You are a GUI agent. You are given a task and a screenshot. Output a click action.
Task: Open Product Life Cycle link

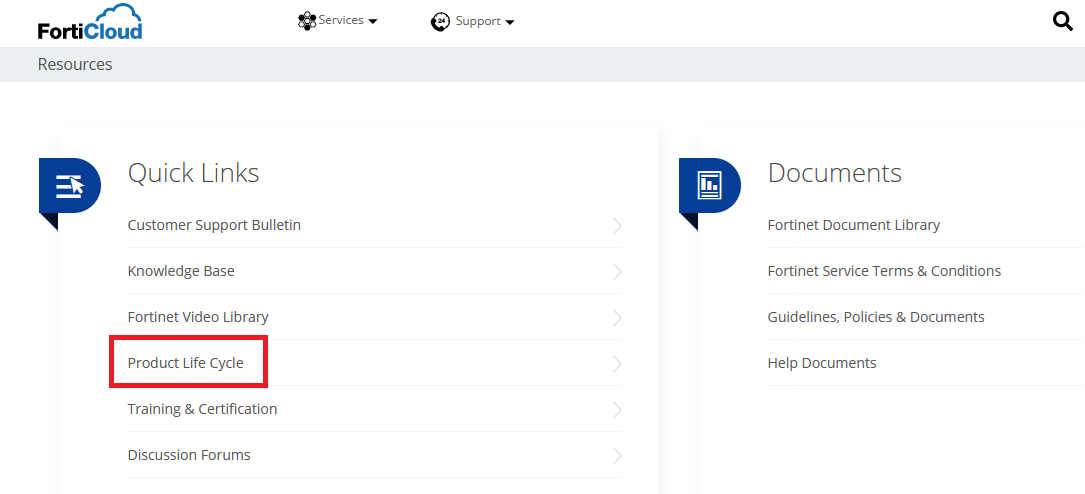click(185, 363)
